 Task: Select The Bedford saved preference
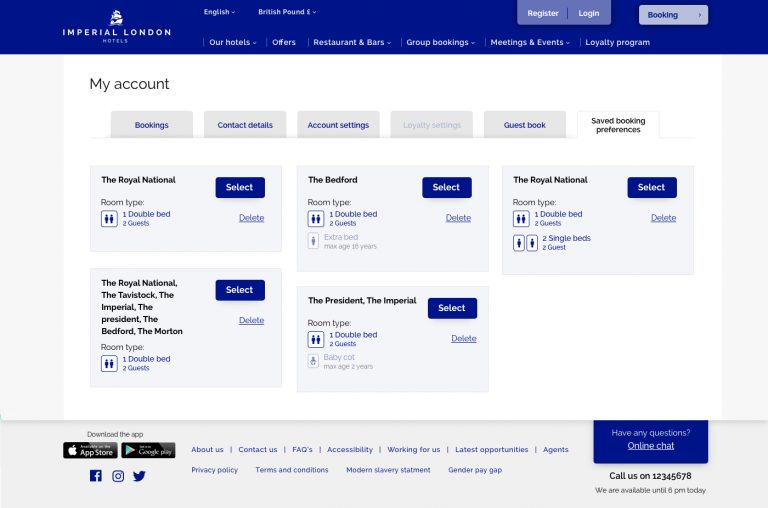(446, 187)
